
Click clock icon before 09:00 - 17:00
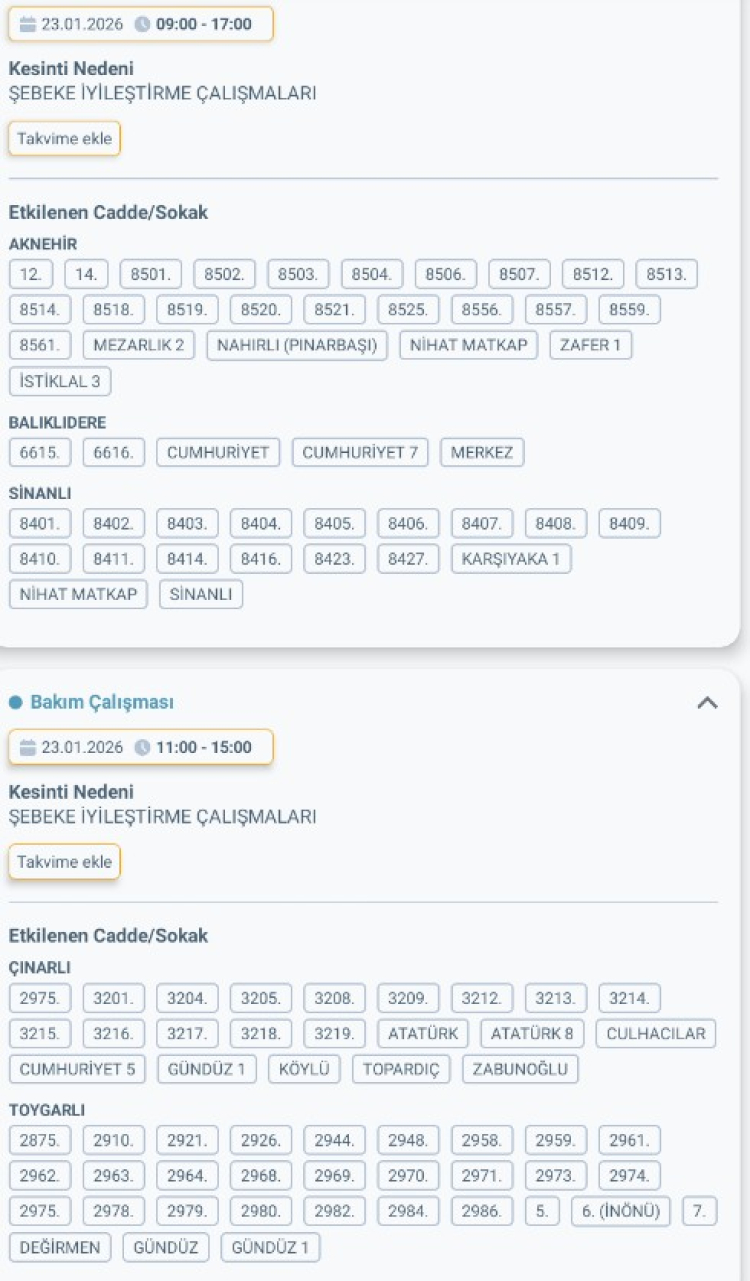[142, 24]
